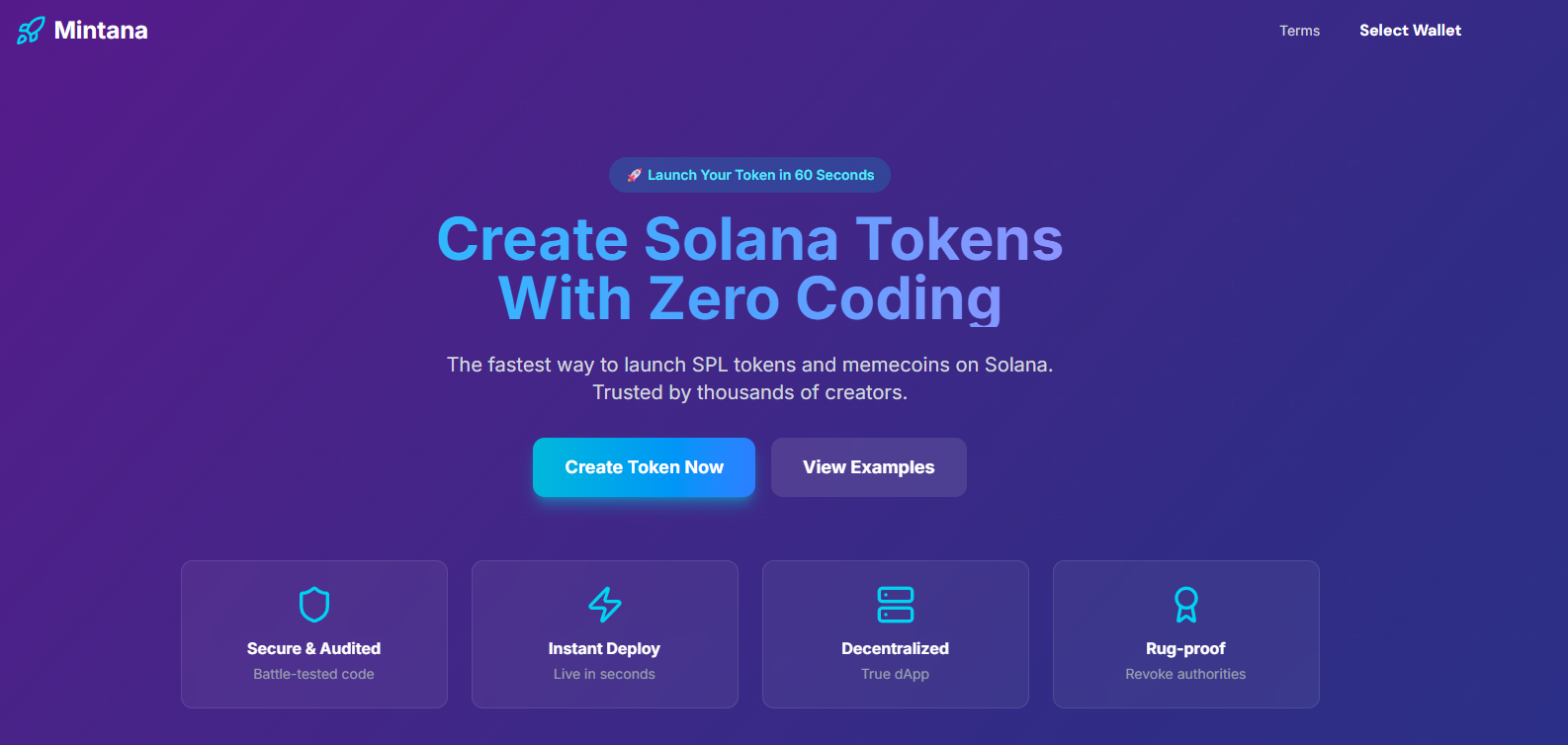The width and height of the screenshot is (1568, 745).
Task: Open View Examples
Action: (868, 466)
